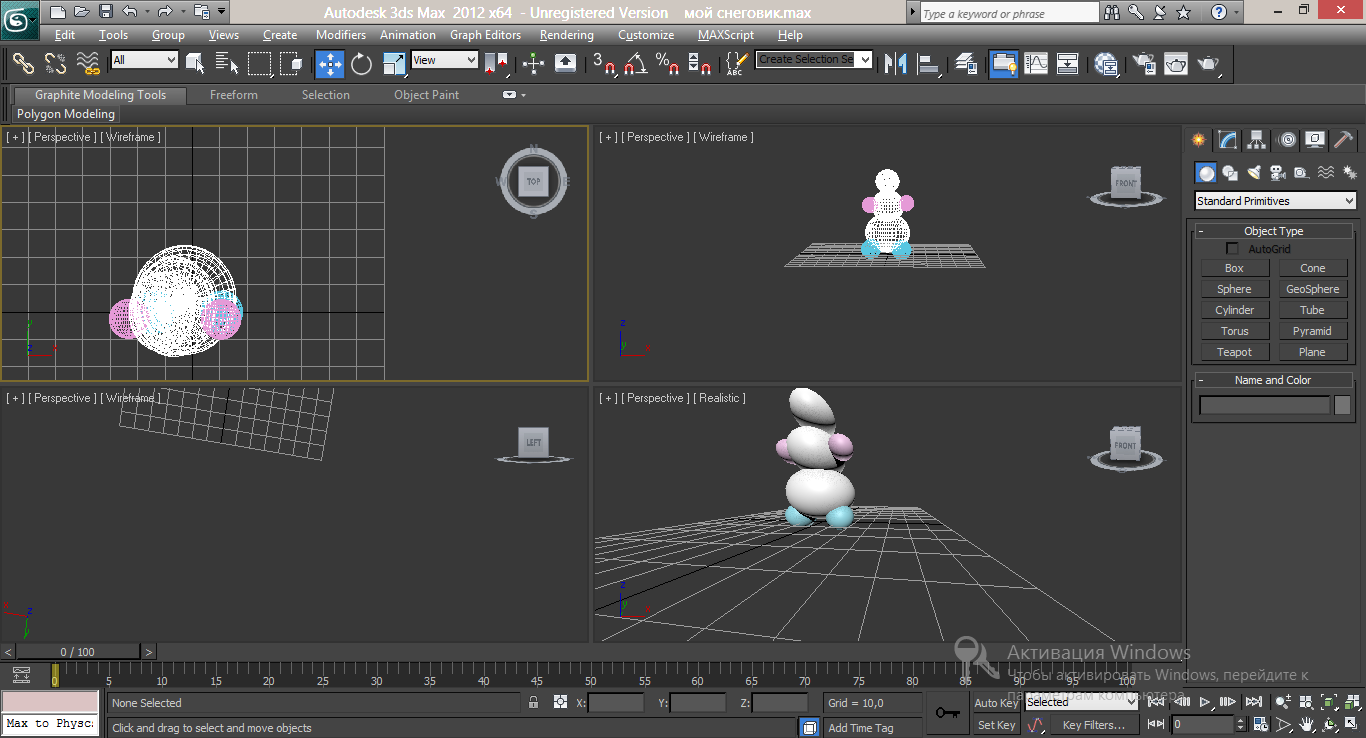This screenshot has width=1366, height=738.
Task: Switch to the Modify command panel tab
Action: [1228, 140]
